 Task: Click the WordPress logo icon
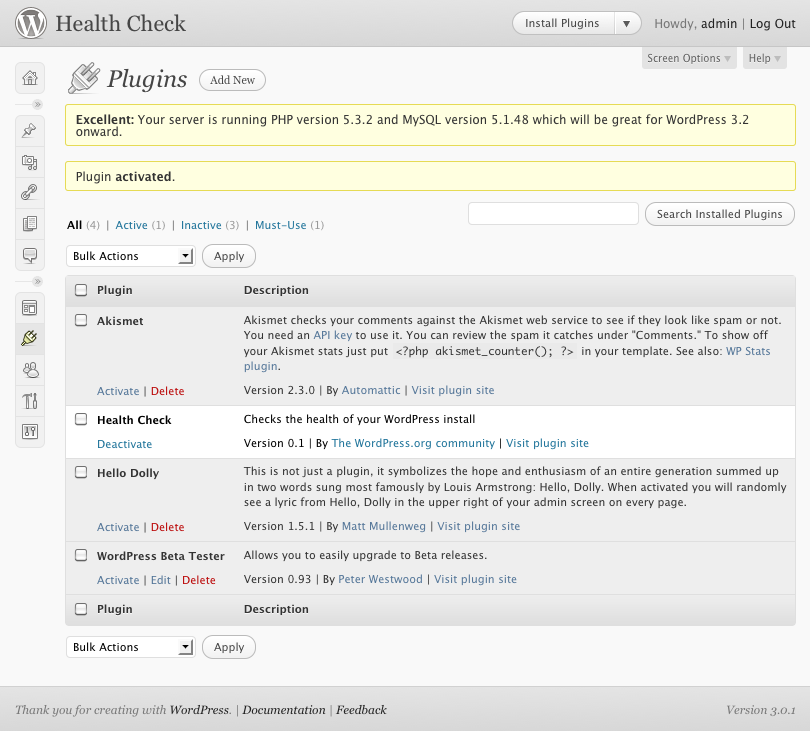(x=30, y=23)
